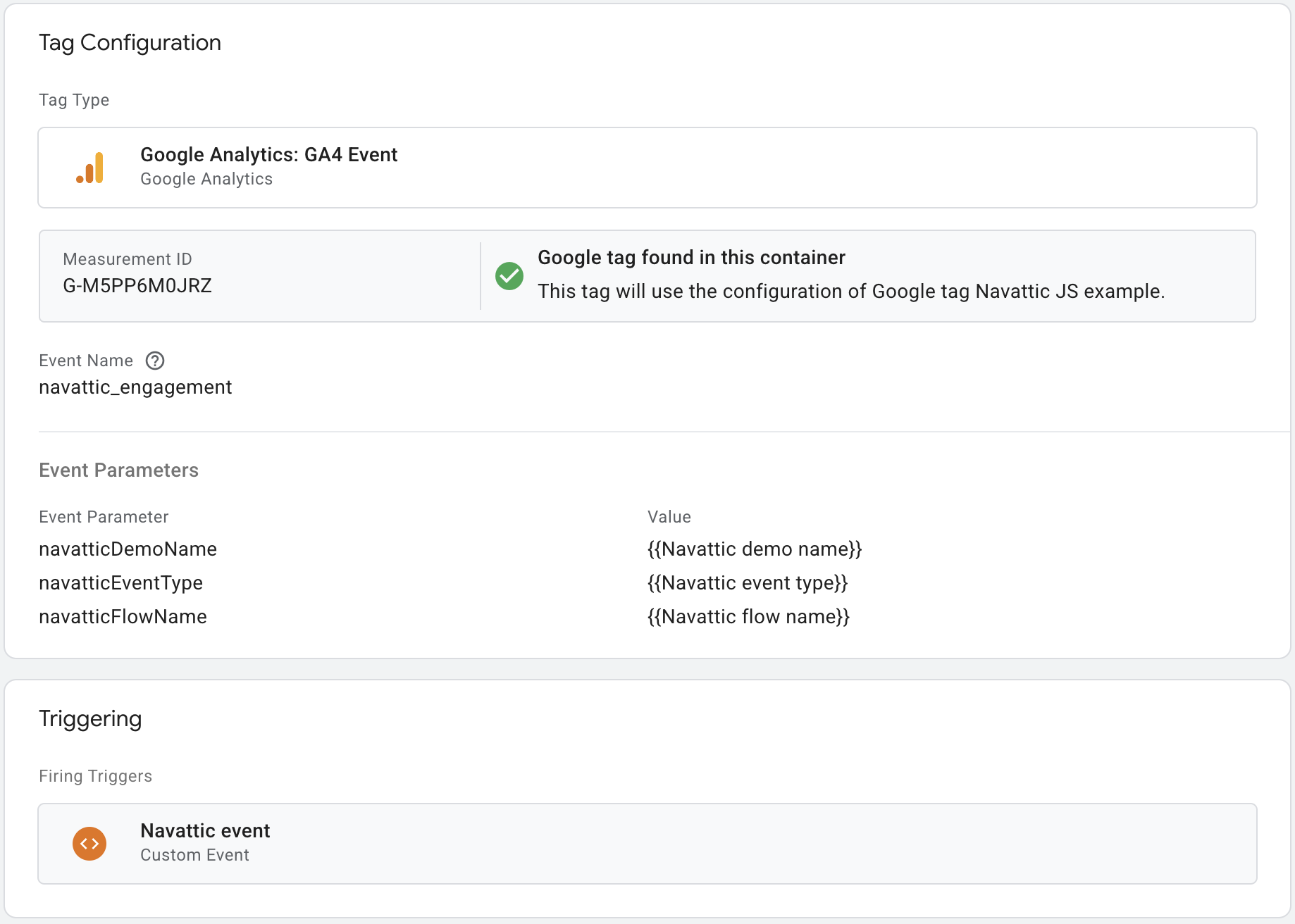
Task: Click the orange Custom Event trigger icon
Action: click(89, 844)
